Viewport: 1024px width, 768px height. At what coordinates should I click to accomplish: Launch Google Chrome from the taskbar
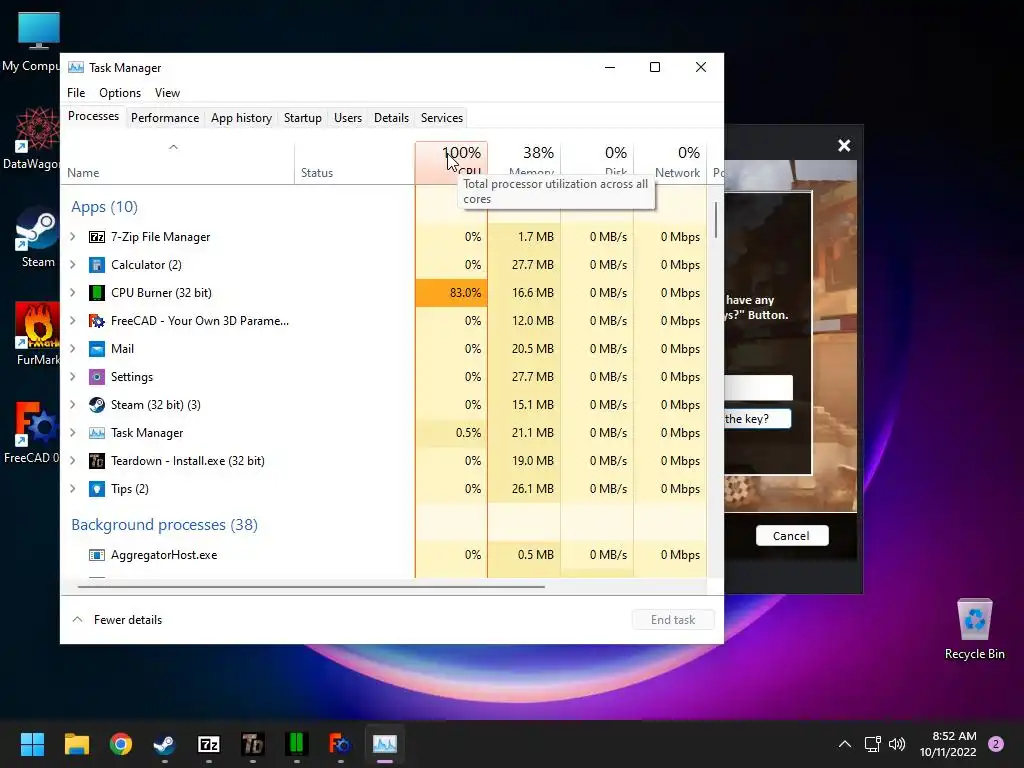pos(121,744)
